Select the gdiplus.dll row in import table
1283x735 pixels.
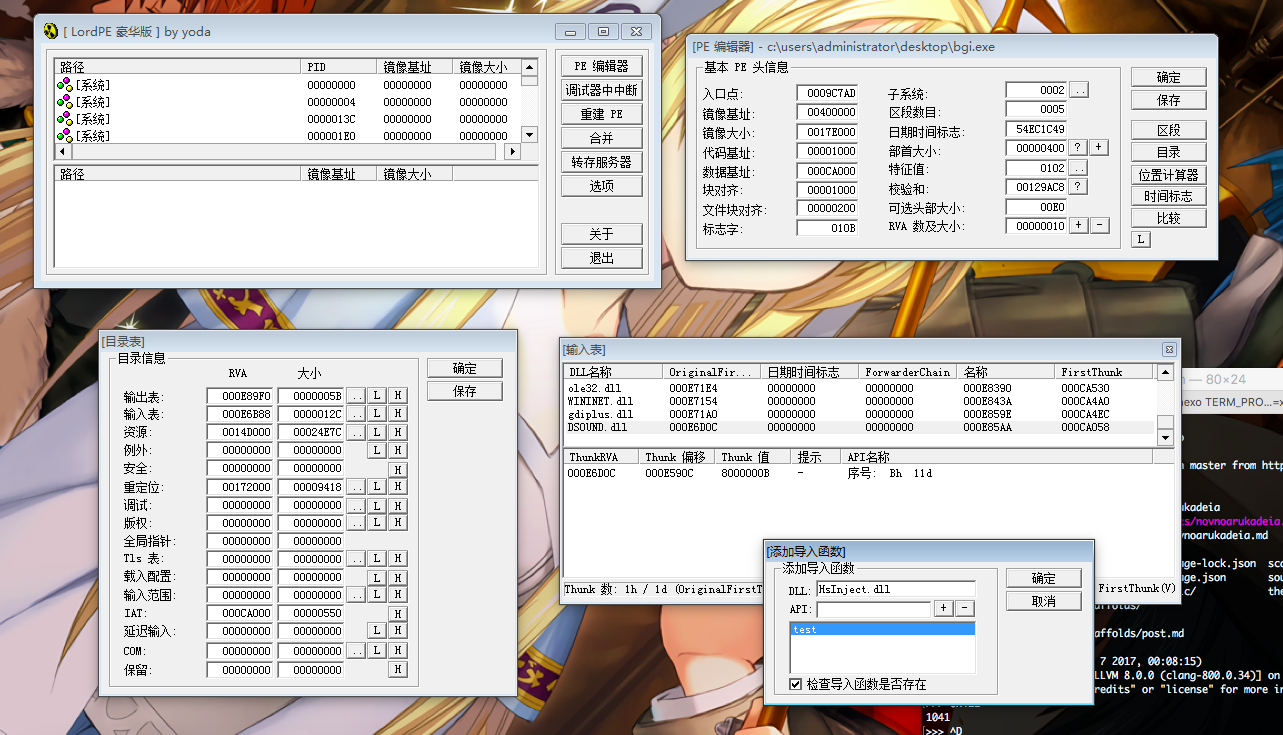coord(860,414)
